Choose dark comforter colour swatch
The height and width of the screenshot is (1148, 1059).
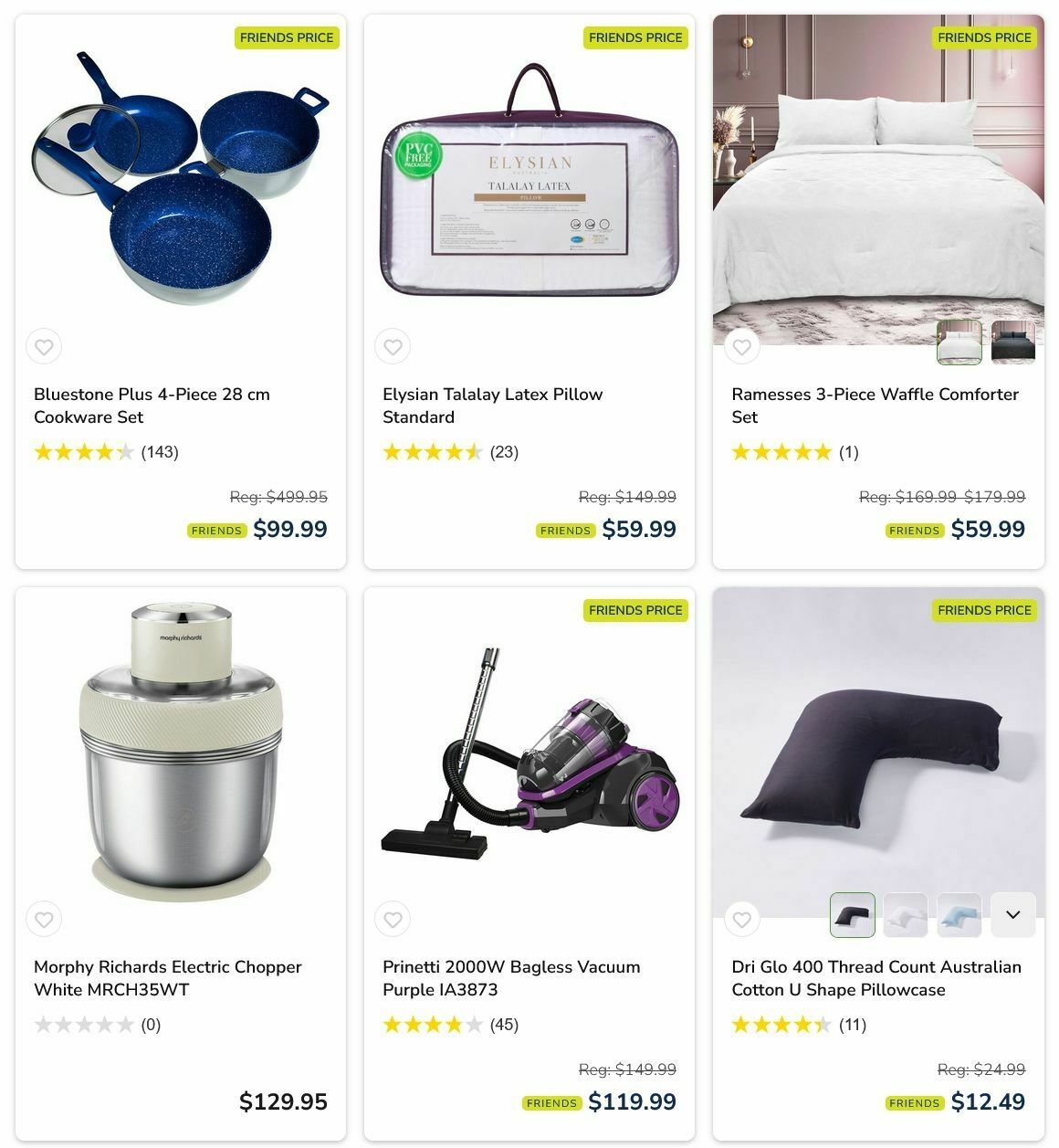click(x=1013, y=342)
